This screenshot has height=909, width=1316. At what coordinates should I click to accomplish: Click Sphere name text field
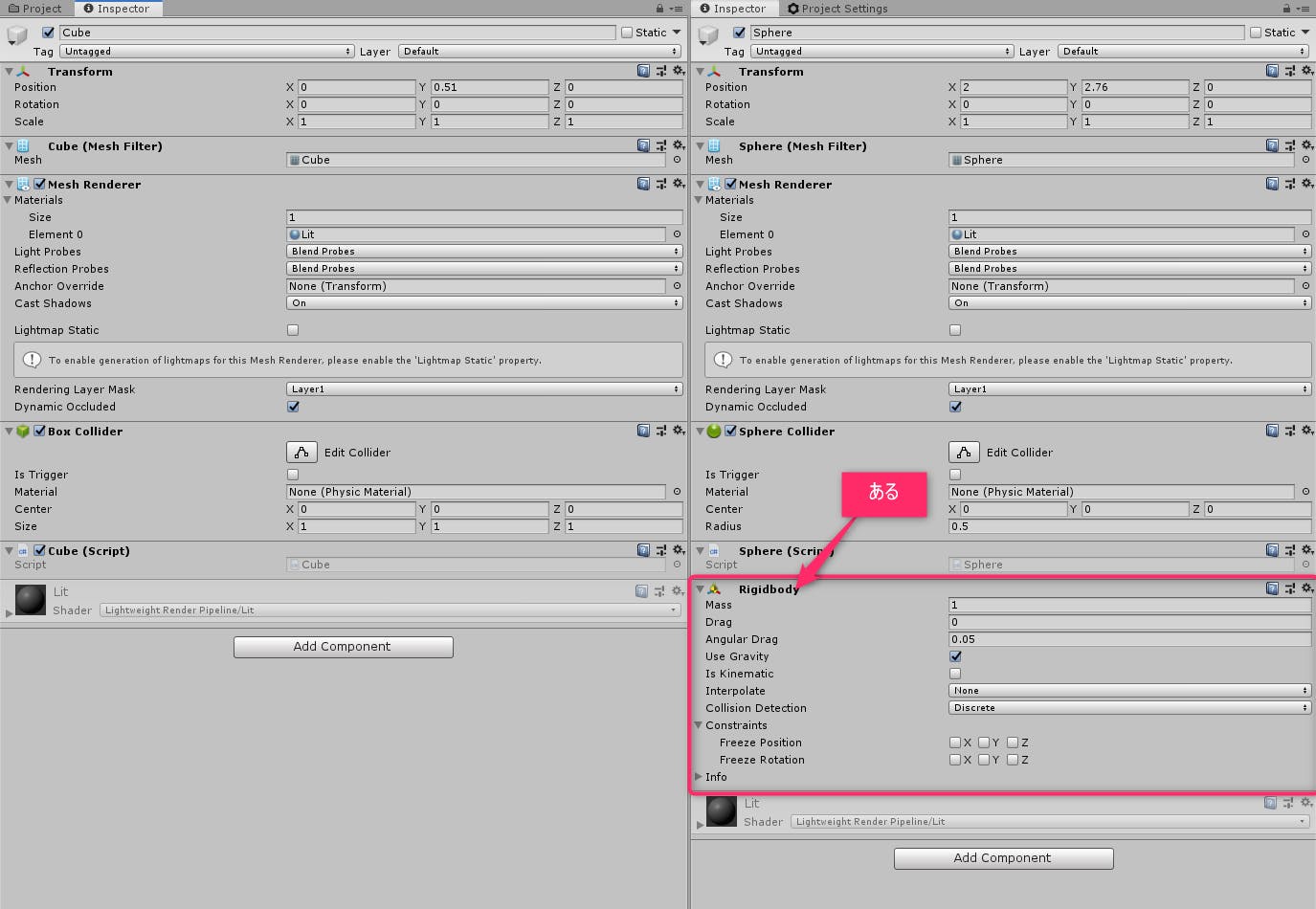(x=996, y=33)
